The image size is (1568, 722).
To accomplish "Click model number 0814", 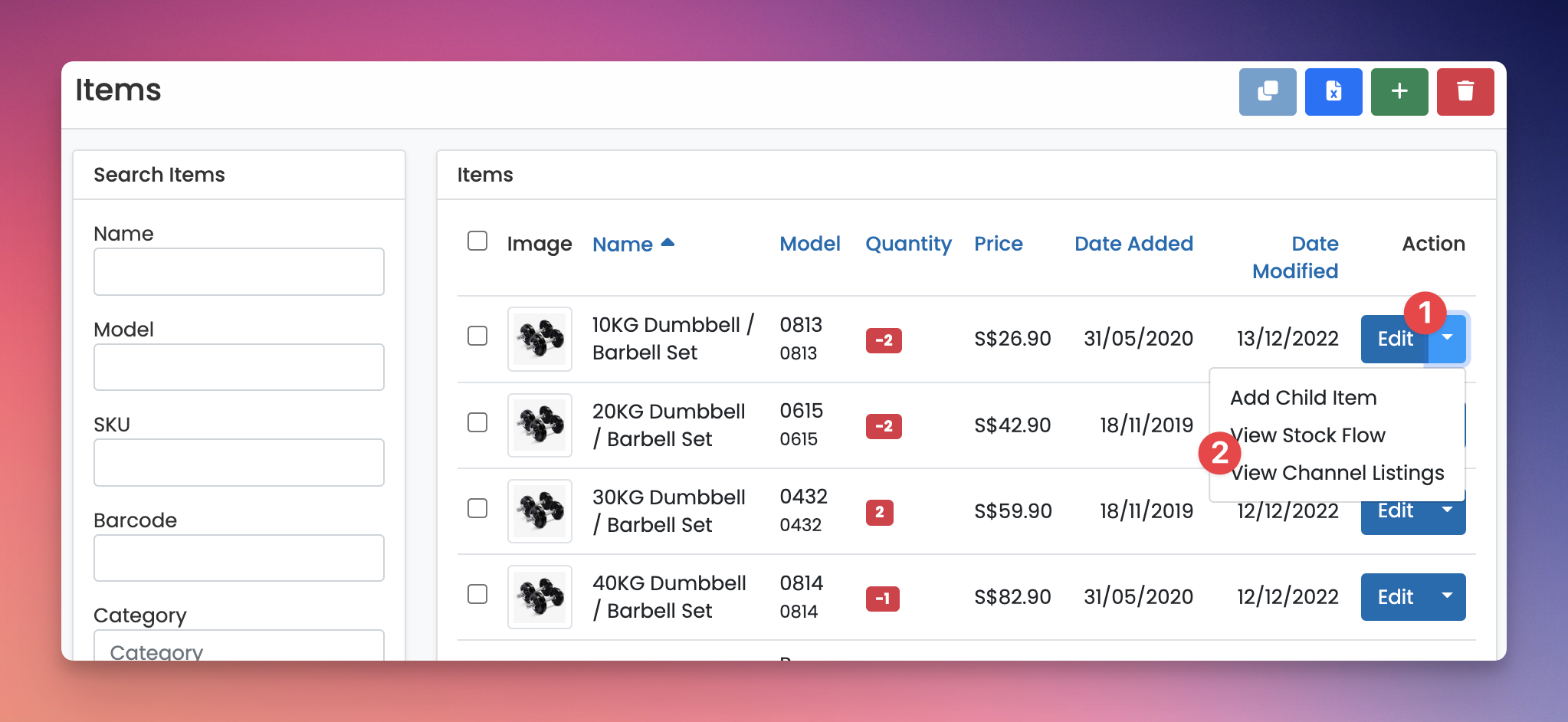I will click(802, 583).
